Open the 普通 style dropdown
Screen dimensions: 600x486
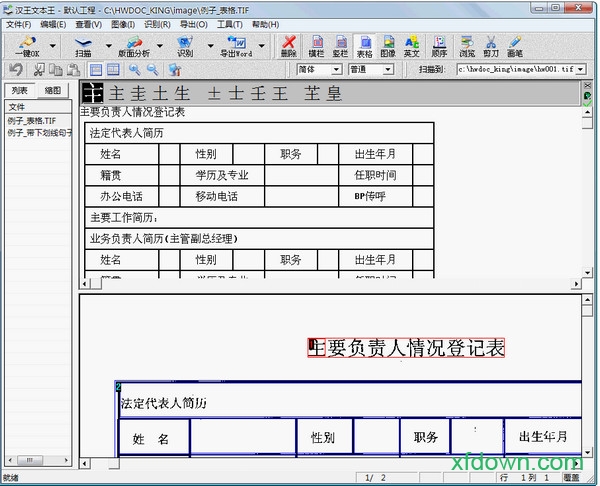click(370, 70)
